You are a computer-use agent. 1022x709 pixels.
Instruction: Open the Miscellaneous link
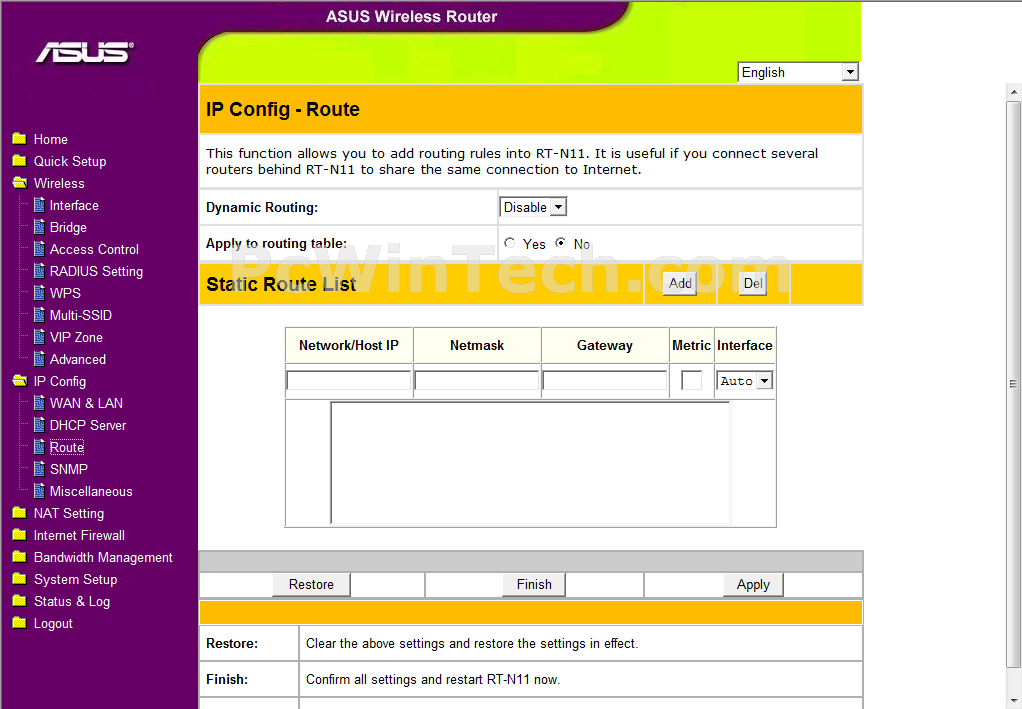click(x=91, y=491)
